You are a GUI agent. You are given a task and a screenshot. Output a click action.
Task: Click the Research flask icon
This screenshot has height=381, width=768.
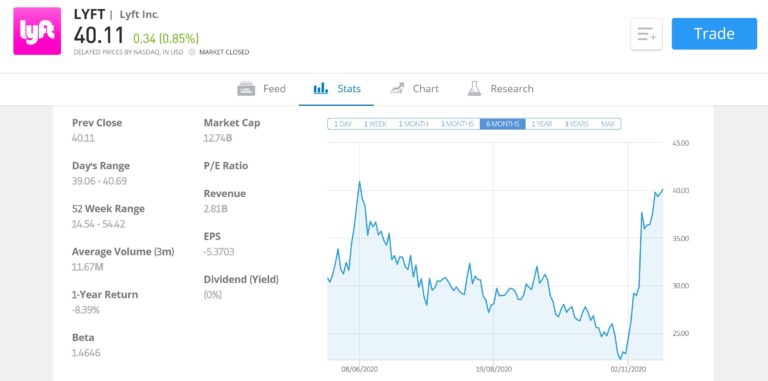(474, 89)
